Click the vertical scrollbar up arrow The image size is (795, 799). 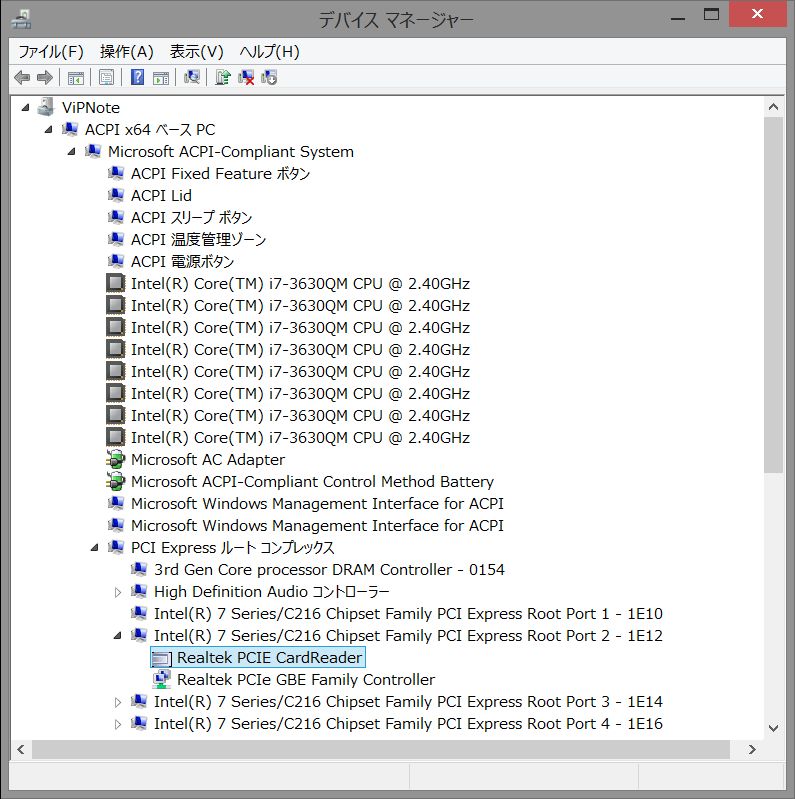pyautogui.click(x=773, y=107)
